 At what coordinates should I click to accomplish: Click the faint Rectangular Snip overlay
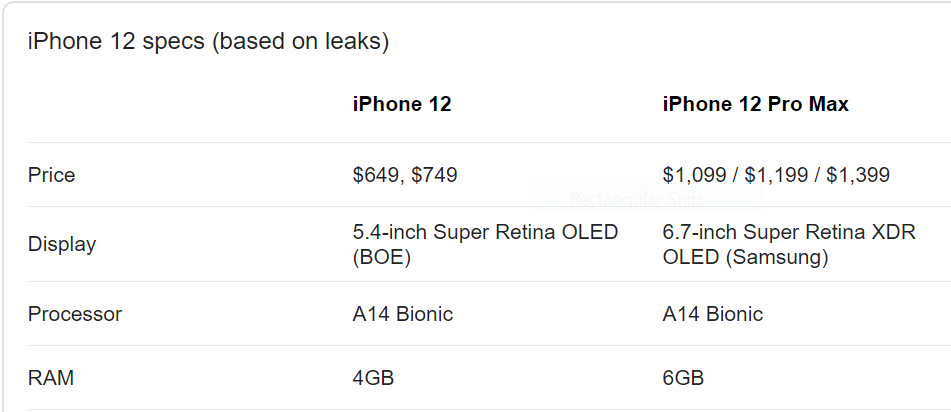click(x=636, y=199)
